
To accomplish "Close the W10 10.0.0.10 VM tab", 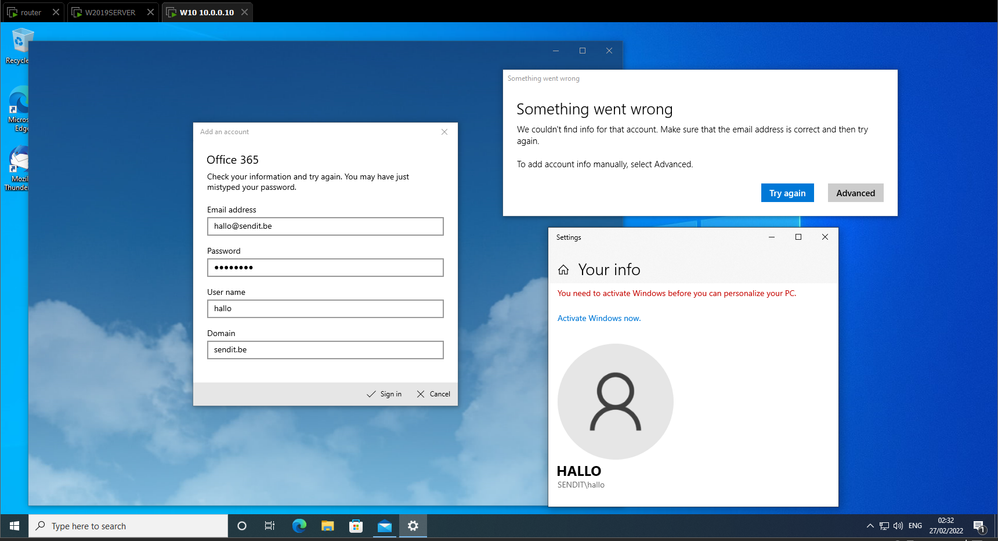I will click(244, 12).
